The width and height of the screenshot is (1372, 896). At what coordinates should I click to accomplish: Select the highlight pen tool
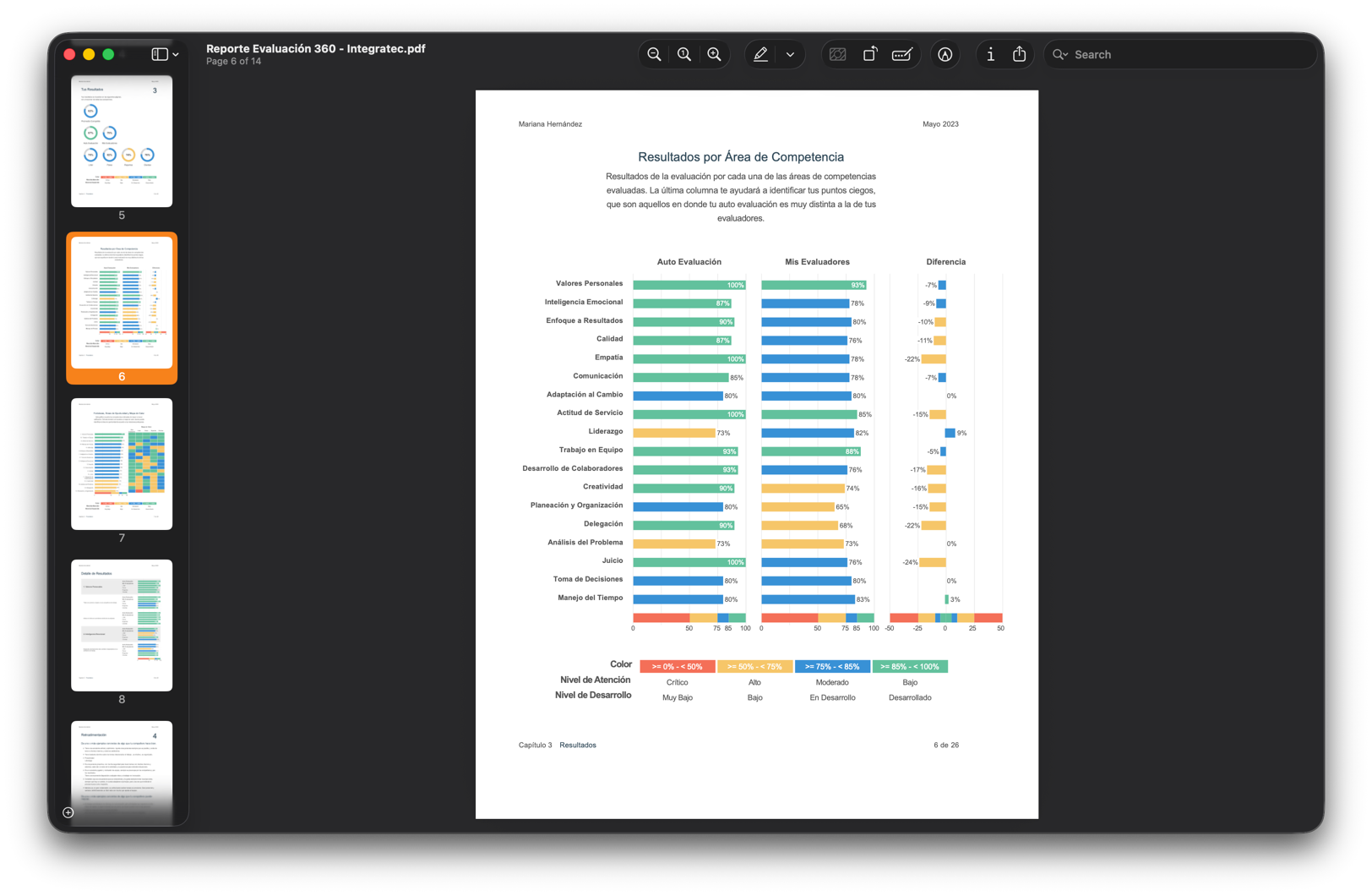760,55
